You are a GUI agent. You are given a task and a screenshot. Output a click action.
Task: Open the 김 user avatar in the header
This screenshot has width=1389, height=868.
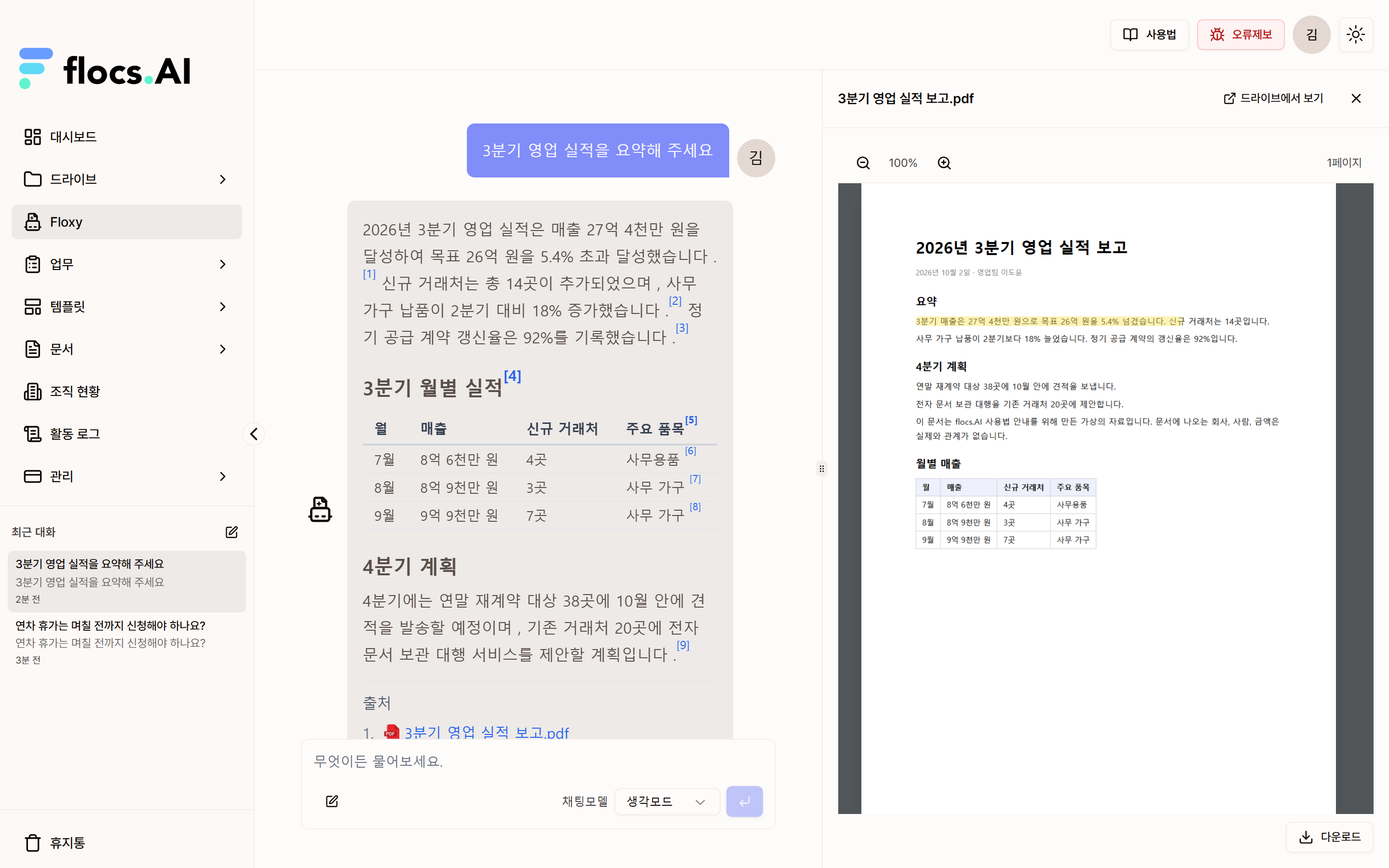1311,34
